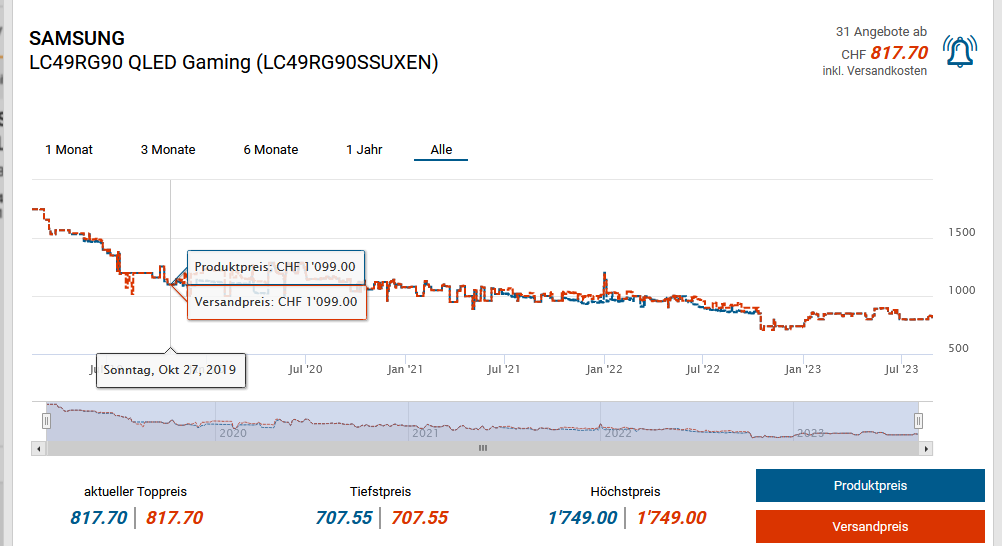
Task: Click the Jul '22 axis label
Action: pyautogui.click(x=703, y=369)
